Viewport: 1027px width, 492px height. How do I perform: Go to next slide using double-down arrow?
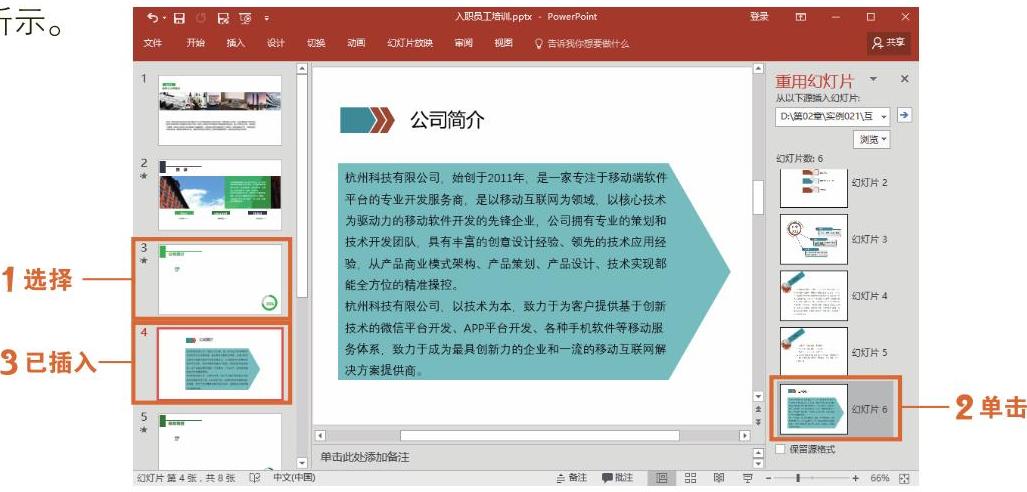758,421
